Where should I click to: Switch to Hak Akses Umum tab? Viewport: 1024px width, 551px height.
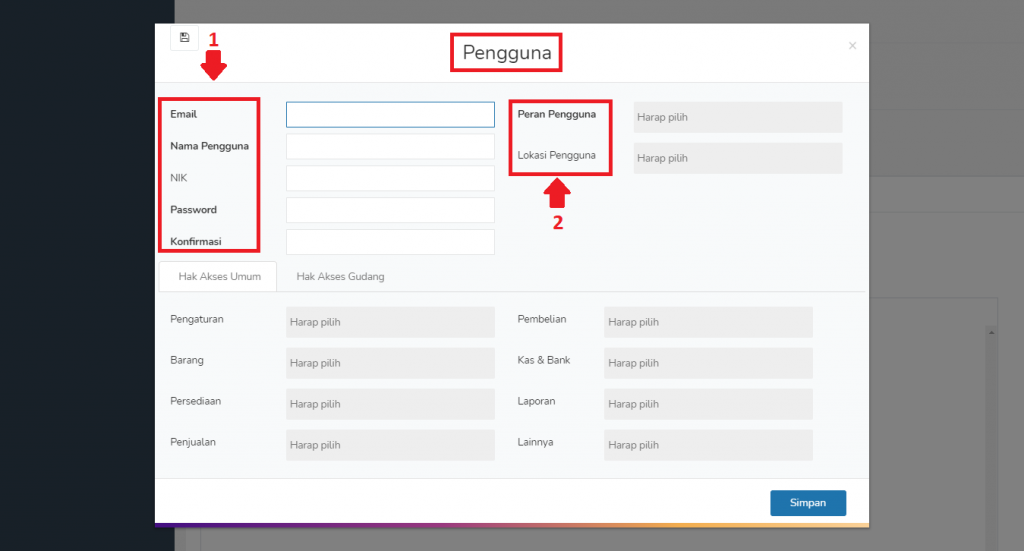point(219,276)
